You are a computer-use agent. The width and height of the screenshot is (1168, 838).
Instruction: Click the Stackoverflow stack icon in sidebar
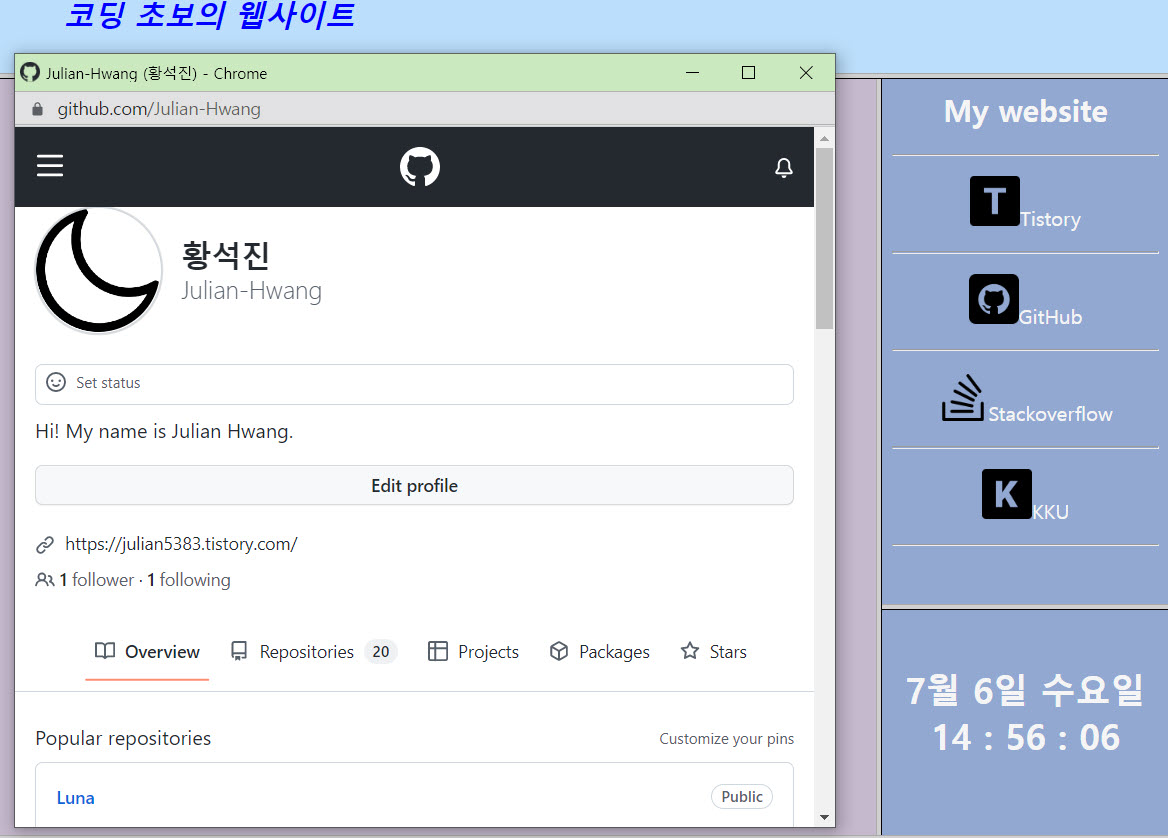click(962, 397)
